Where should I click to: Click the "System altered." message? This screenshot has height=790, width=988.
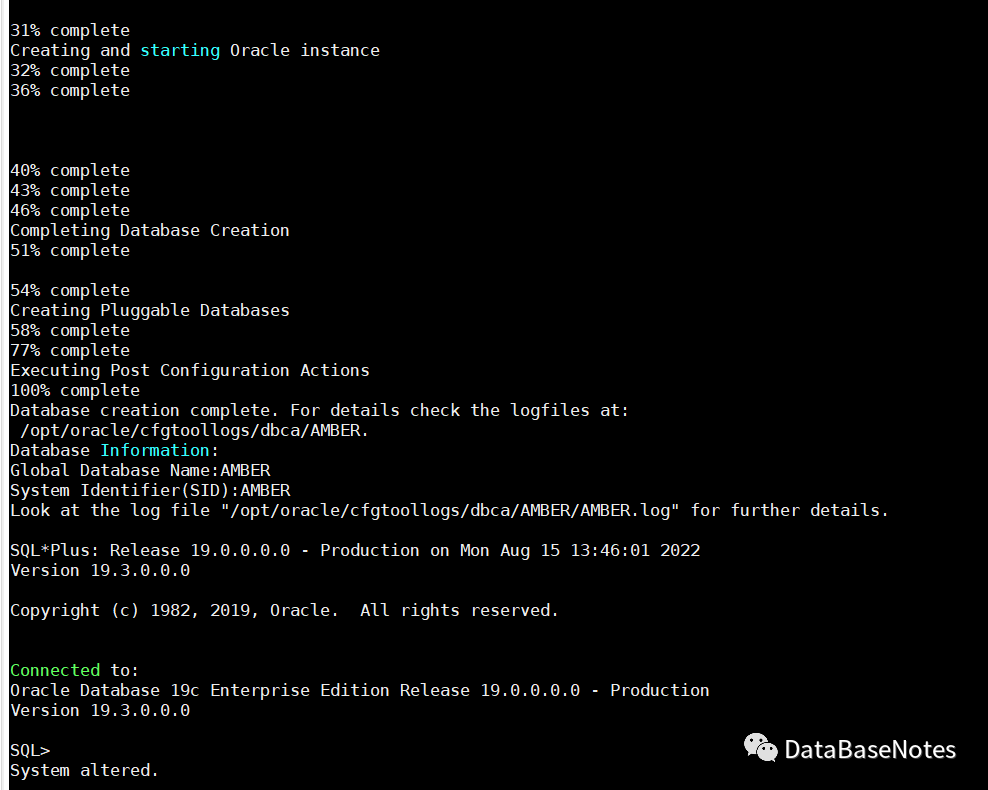point(85,770)
